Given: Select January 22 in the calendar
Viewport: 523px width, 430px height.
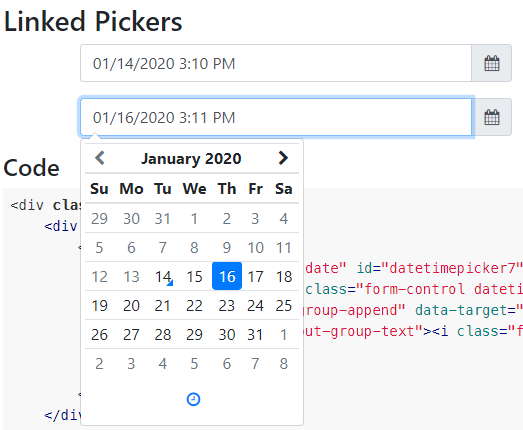Looking at the screenshot, I should click(x=194, y=305).
